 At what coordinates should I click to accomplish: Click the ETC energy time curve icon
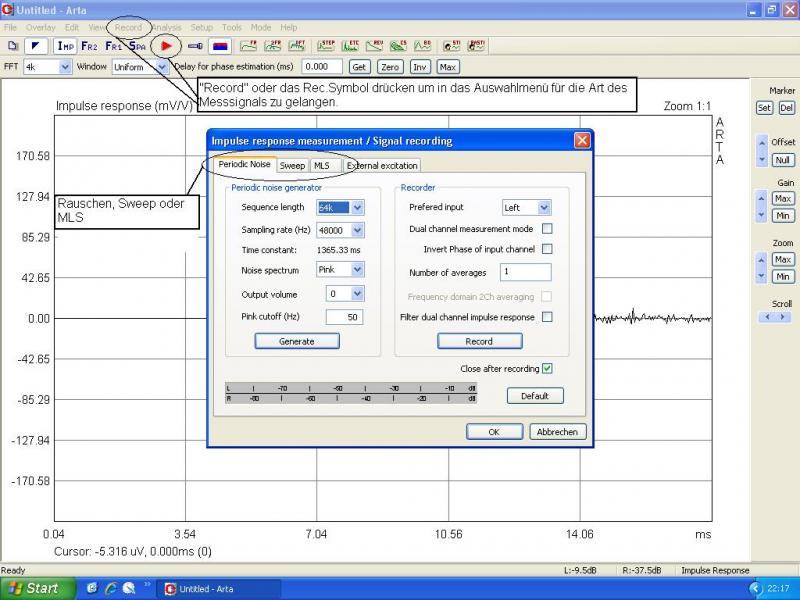351,46
